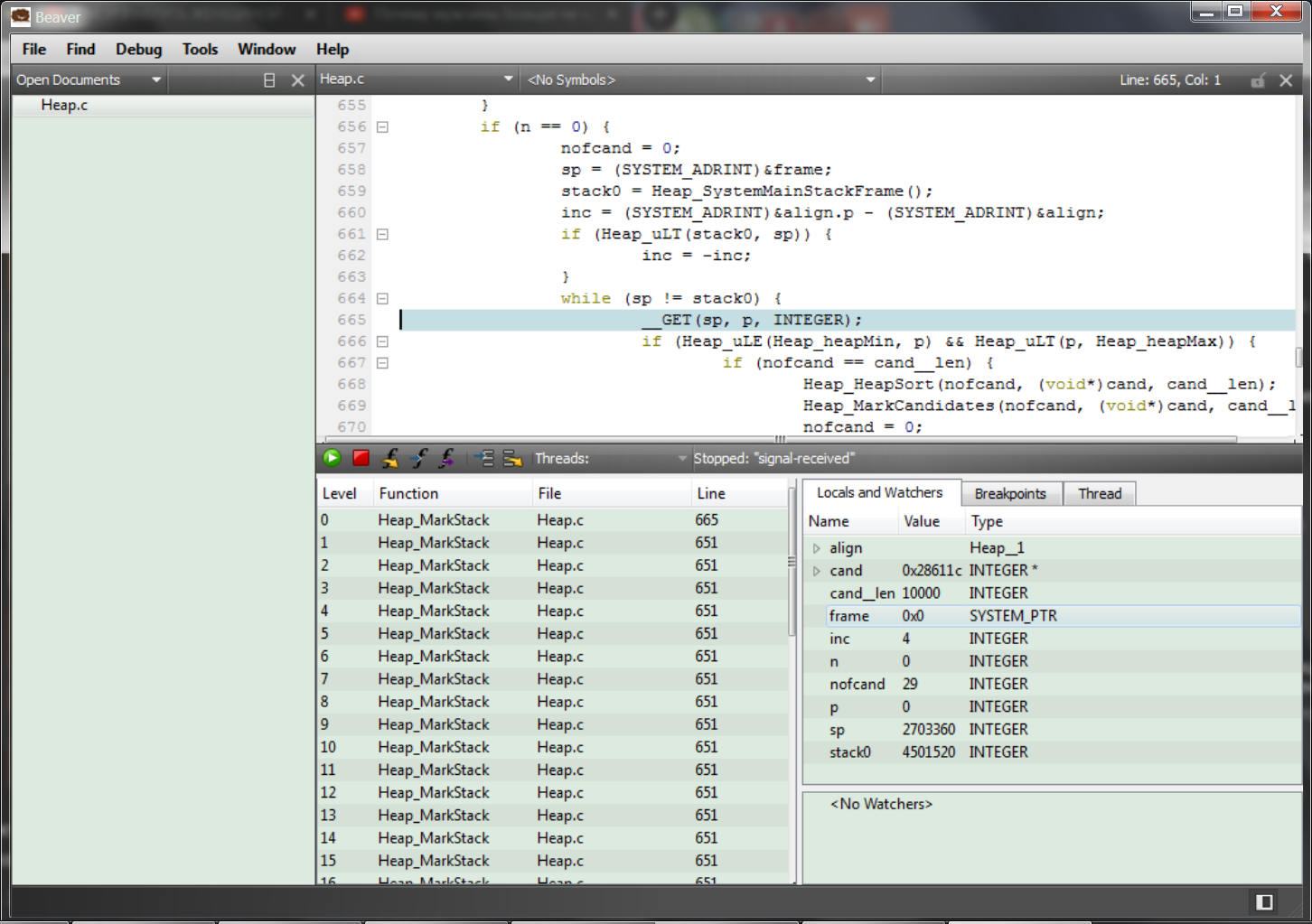Expand the align variable in Locals

[817, 548]
